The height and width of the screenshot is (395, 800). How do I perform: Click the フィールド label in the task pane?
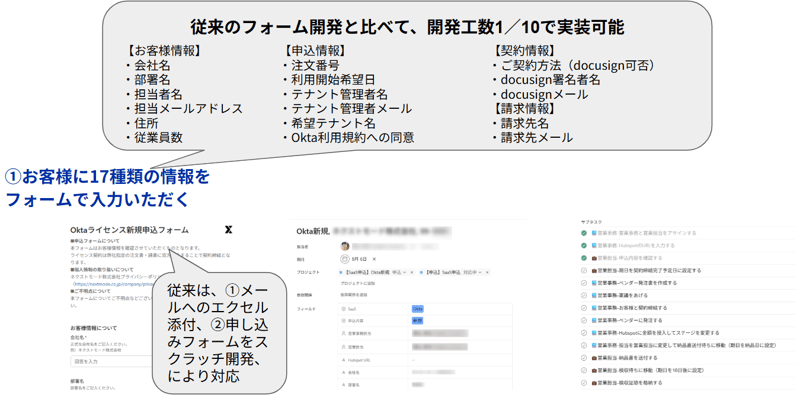(306, 309)
